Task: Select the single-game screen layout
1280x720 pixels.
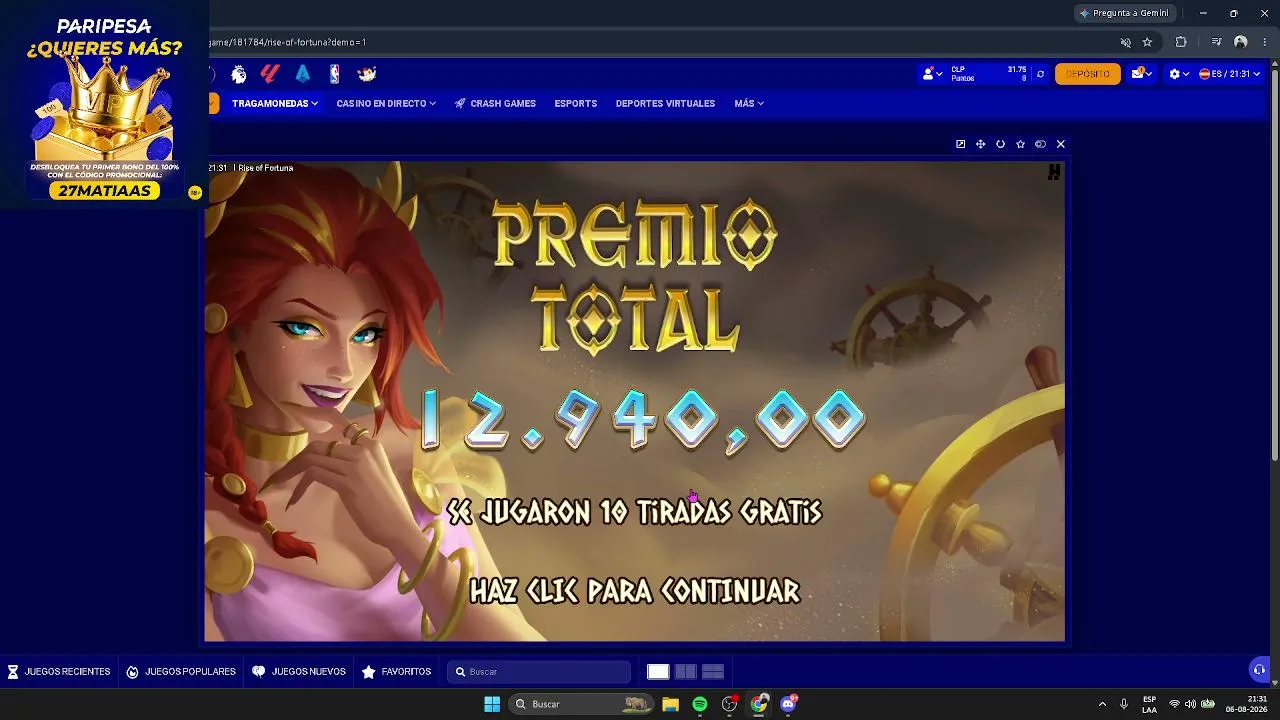Action: click(x=658, y=672)
